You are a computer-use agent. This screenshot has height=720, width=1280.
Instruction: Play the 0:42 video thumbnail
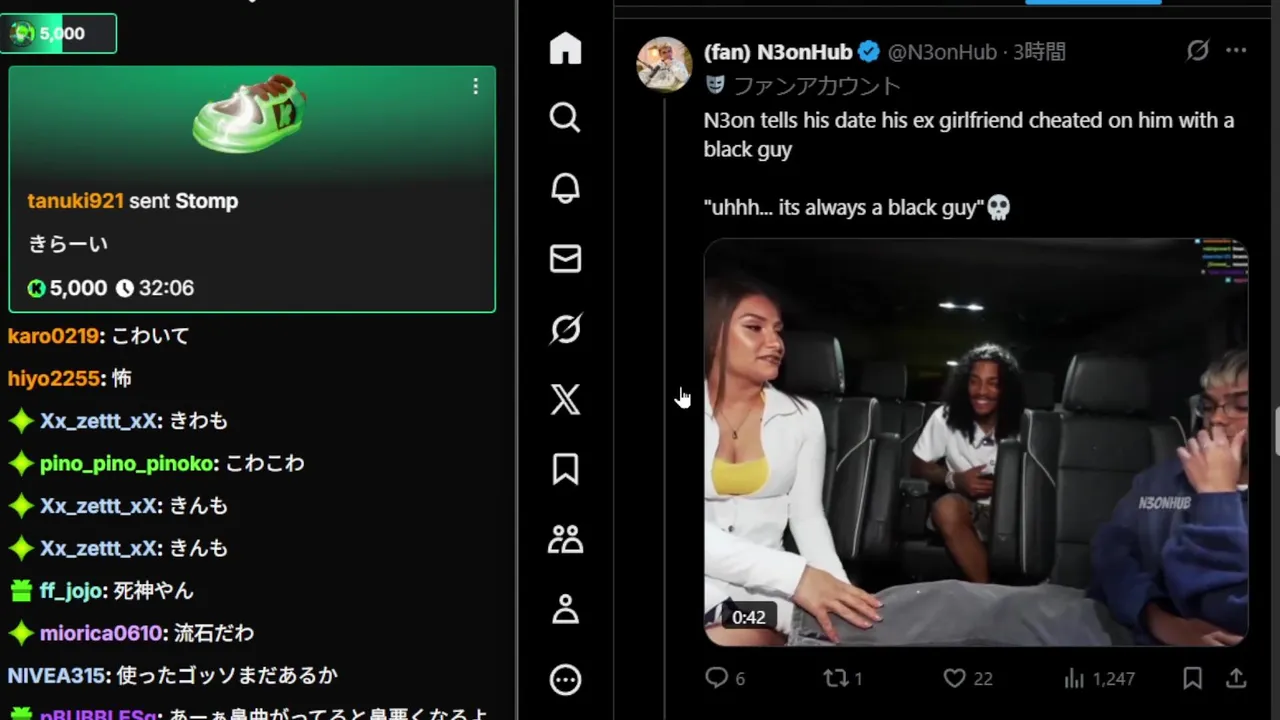pos(976,442)
